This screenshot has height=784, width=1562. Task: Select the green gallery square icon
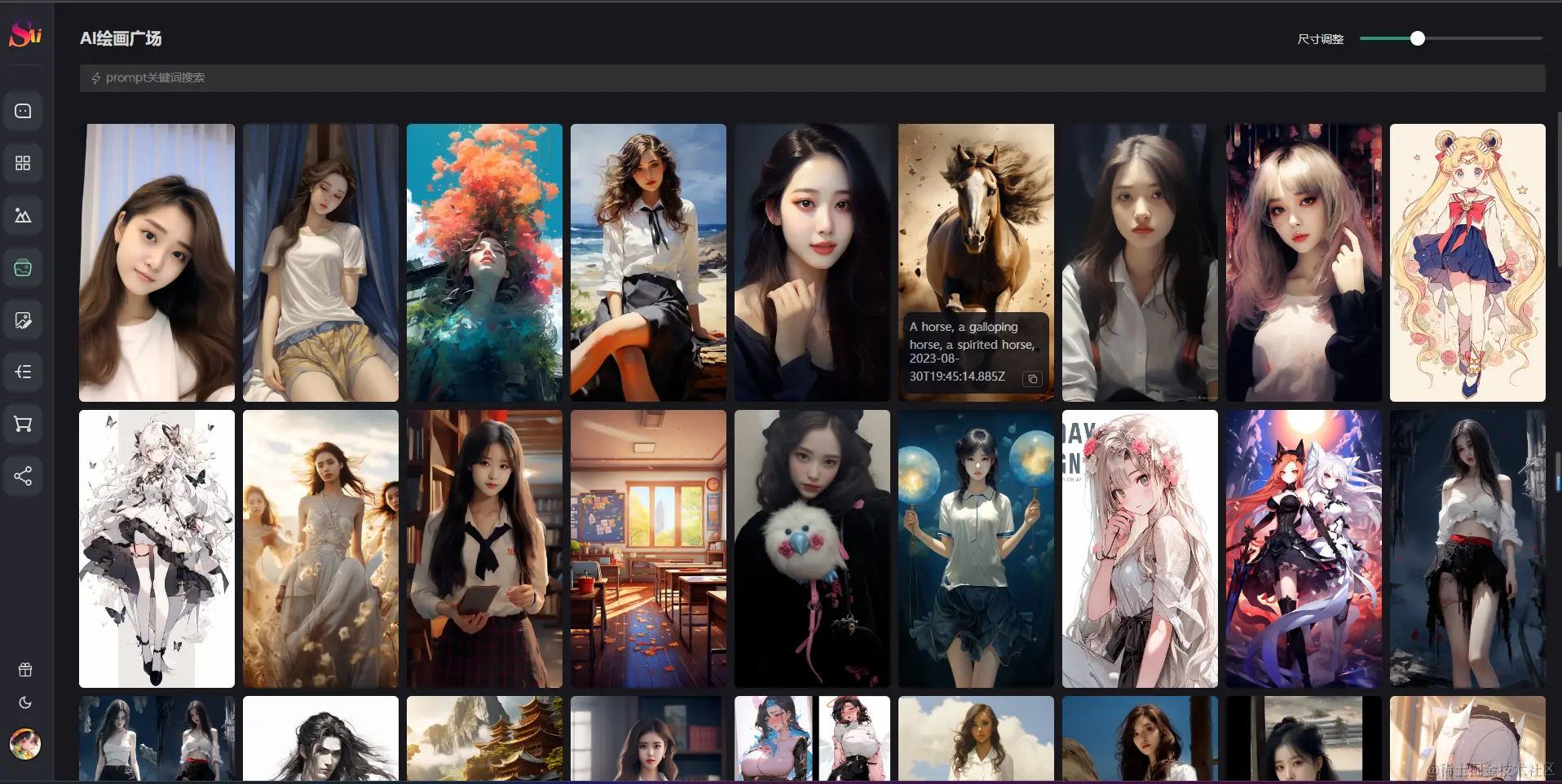click(x=23, y=267)
